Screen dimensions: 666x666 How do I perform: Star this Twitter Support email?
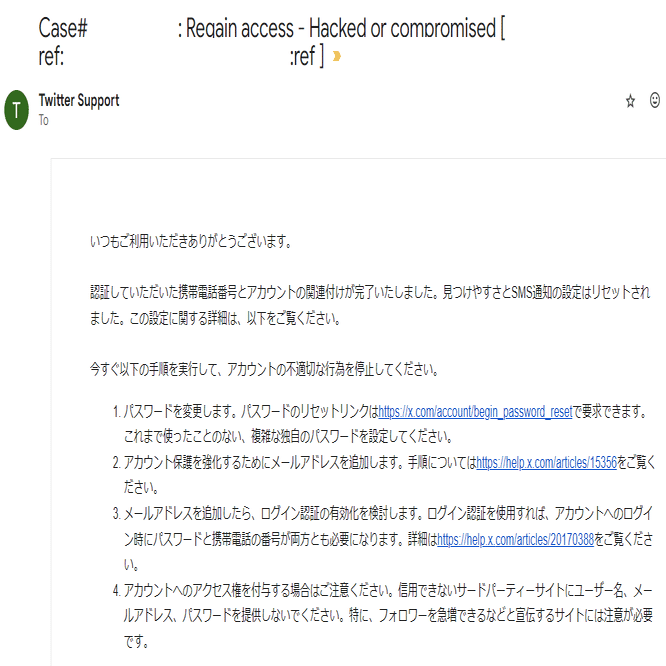coord(630,101)
